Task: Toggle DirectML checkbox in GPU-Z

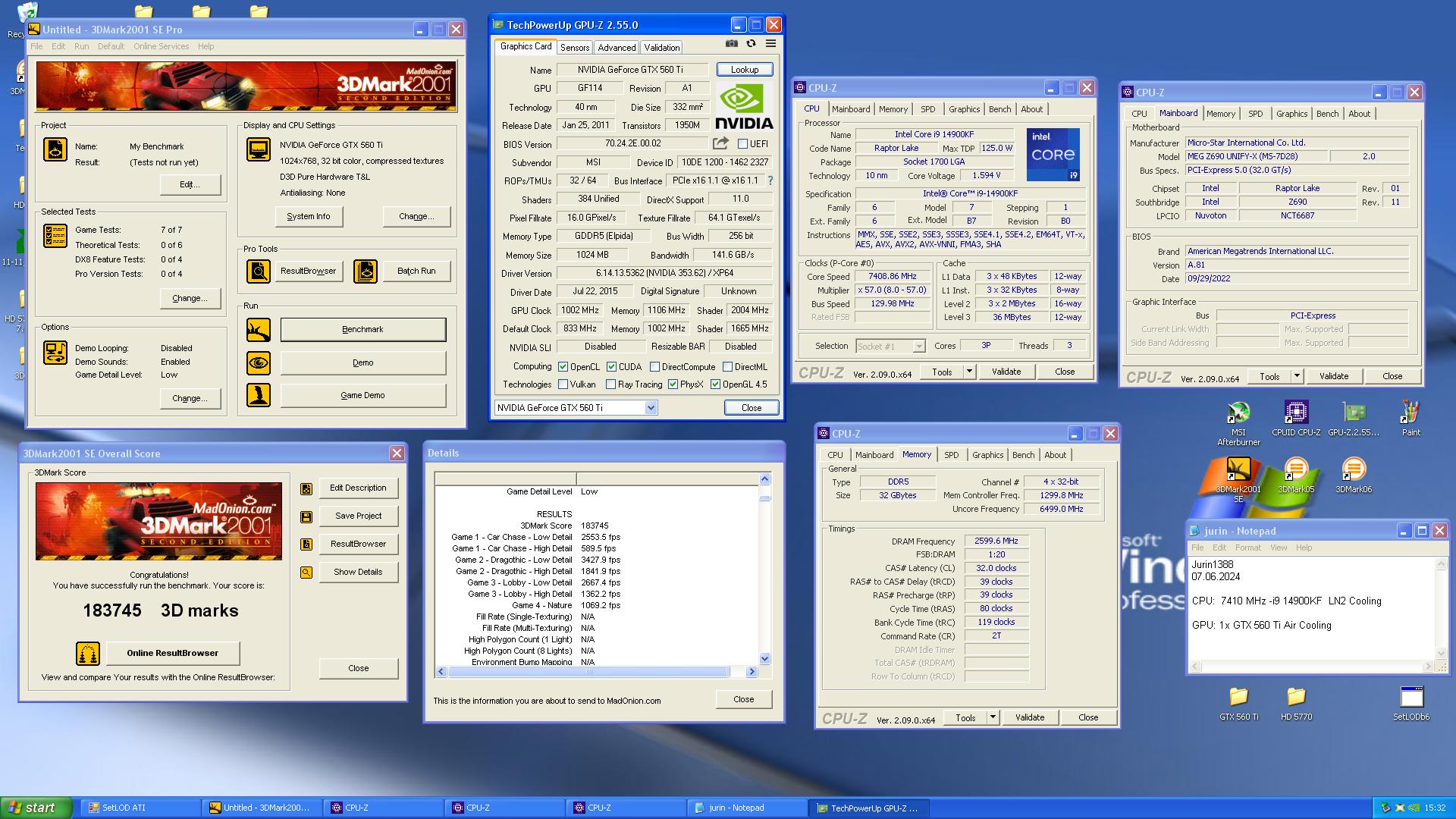Action: click(x=727, y=366)
